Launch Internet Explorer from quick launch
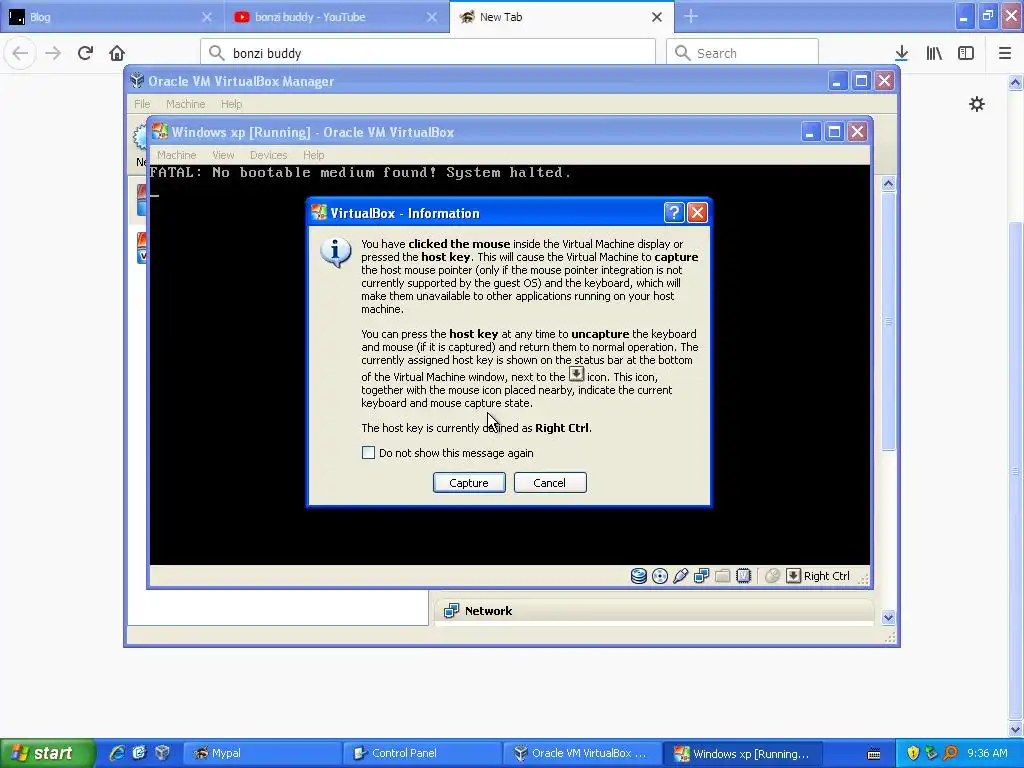 pos(116,753)
